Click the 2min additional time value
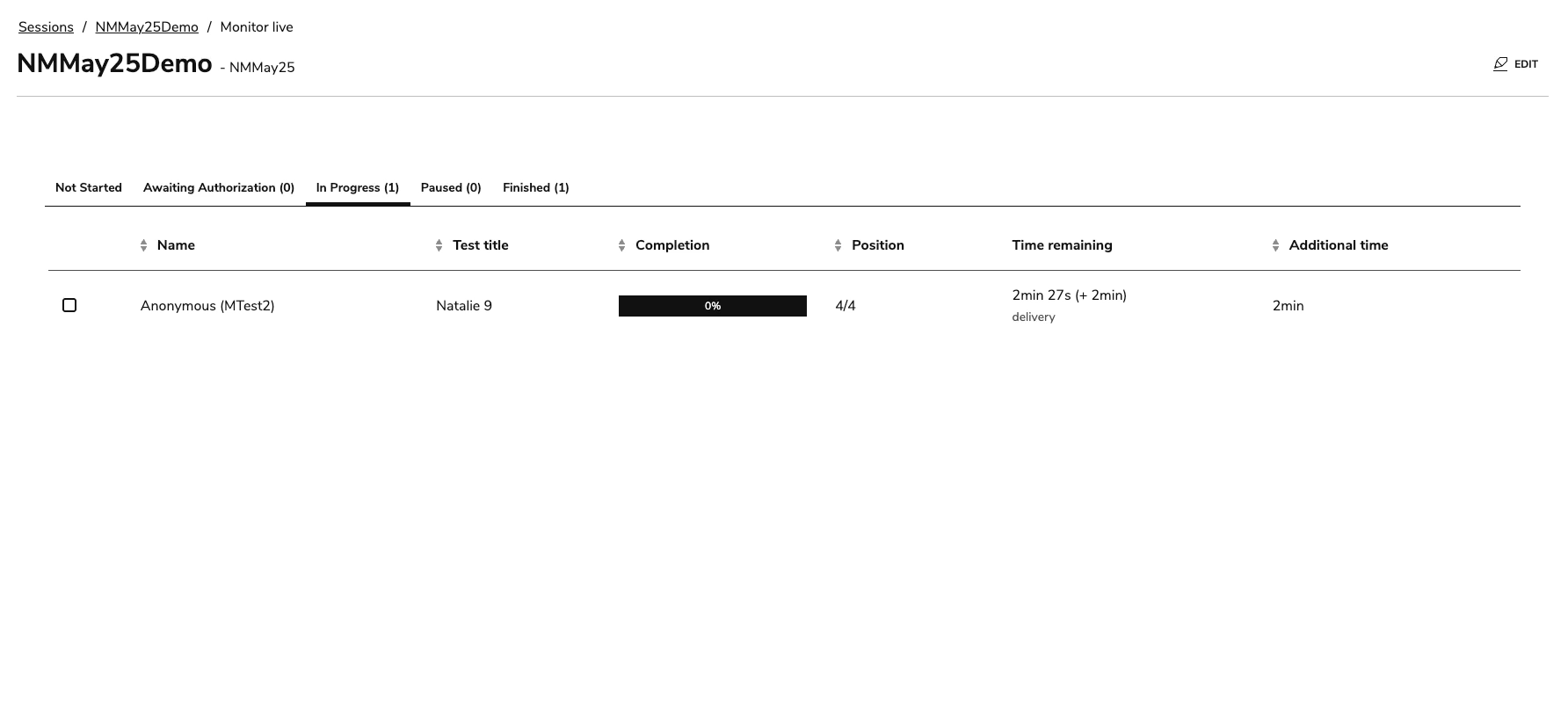The image size is (1568, 721). (x=1288, y=306)
